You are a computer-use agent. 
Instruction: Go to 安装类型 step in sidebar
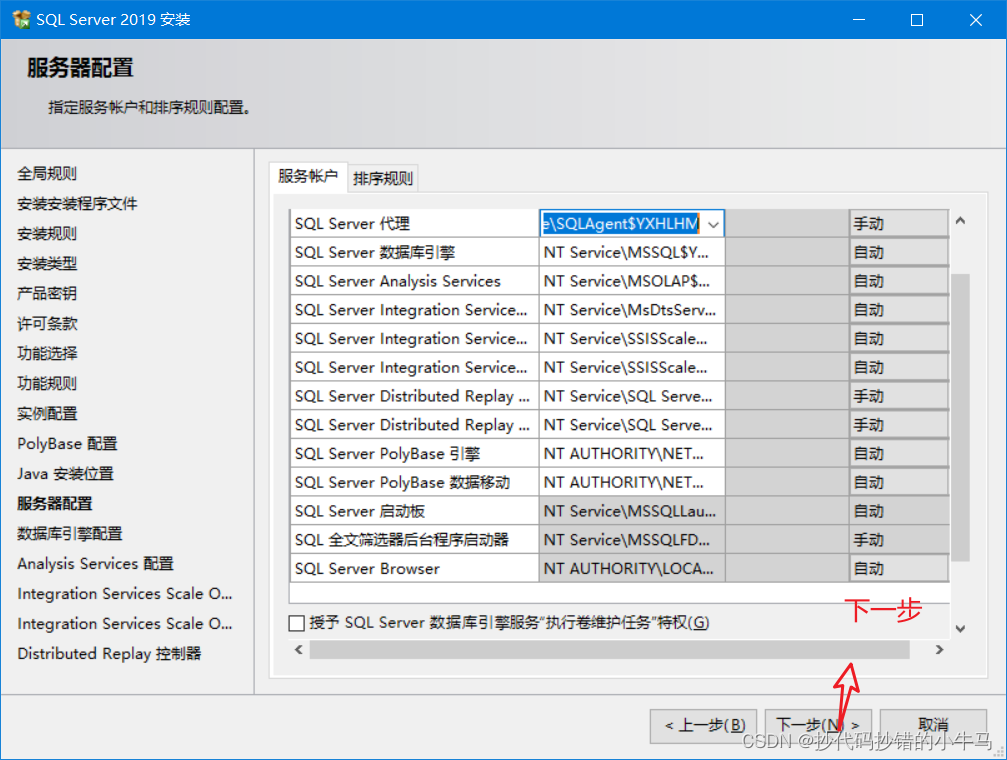tap(47, 263)
